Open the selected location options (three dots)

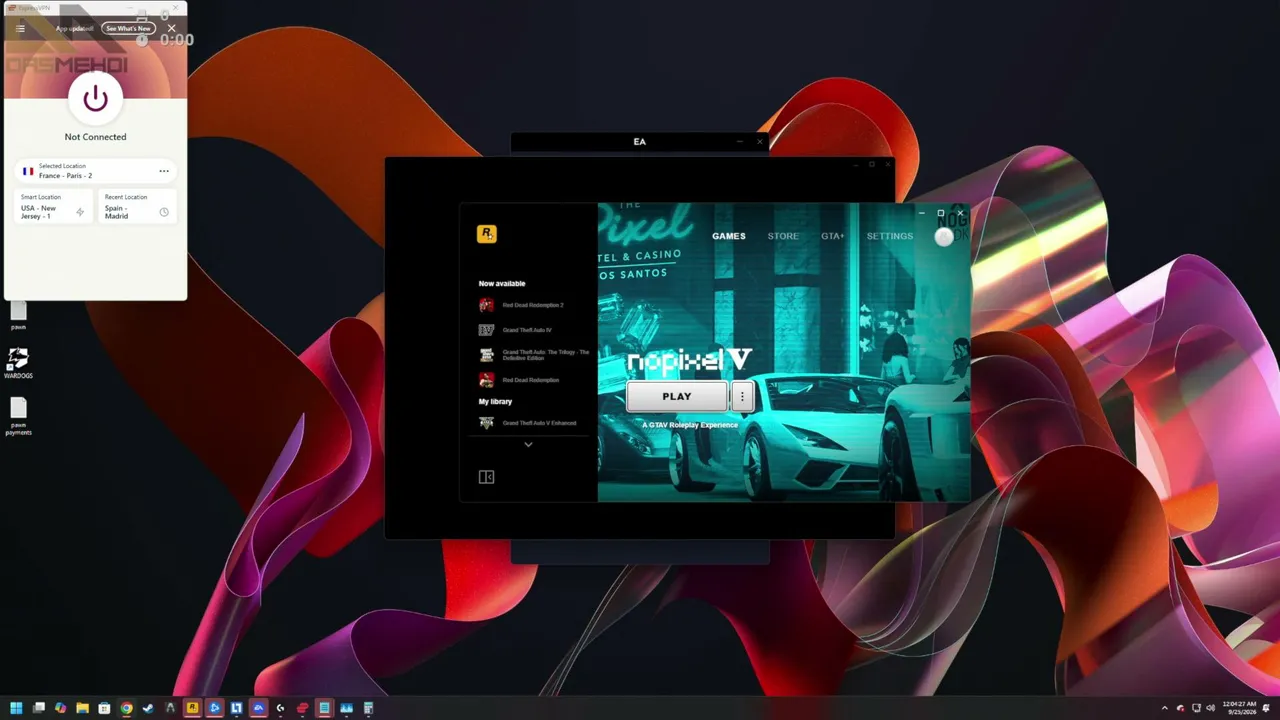(x=164, y=171)
